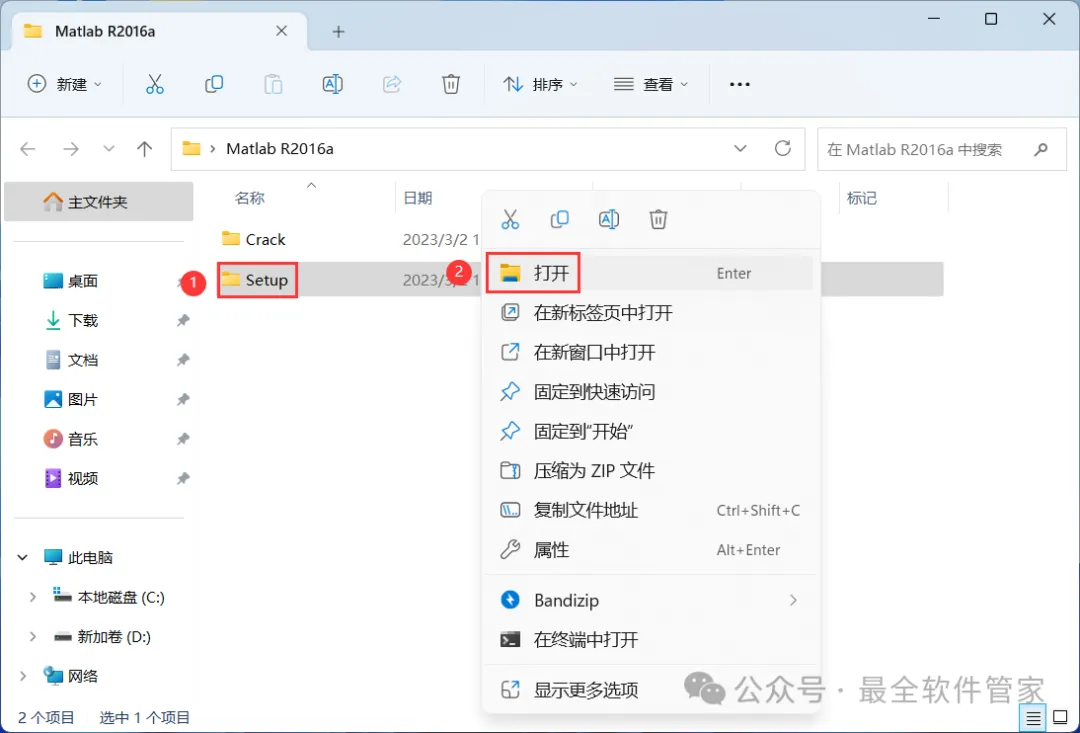Expand the 网络 tree node
Viewport: 1080px width, 733px height.
23,677
